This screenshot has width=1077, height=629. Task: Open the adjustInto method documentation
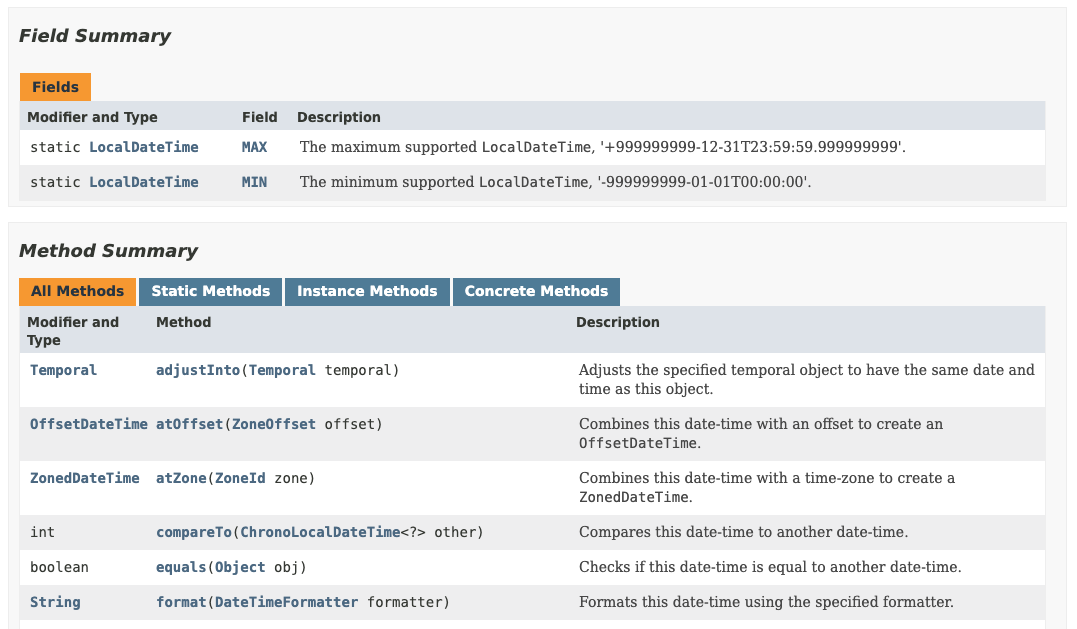[x=191, y=369]
